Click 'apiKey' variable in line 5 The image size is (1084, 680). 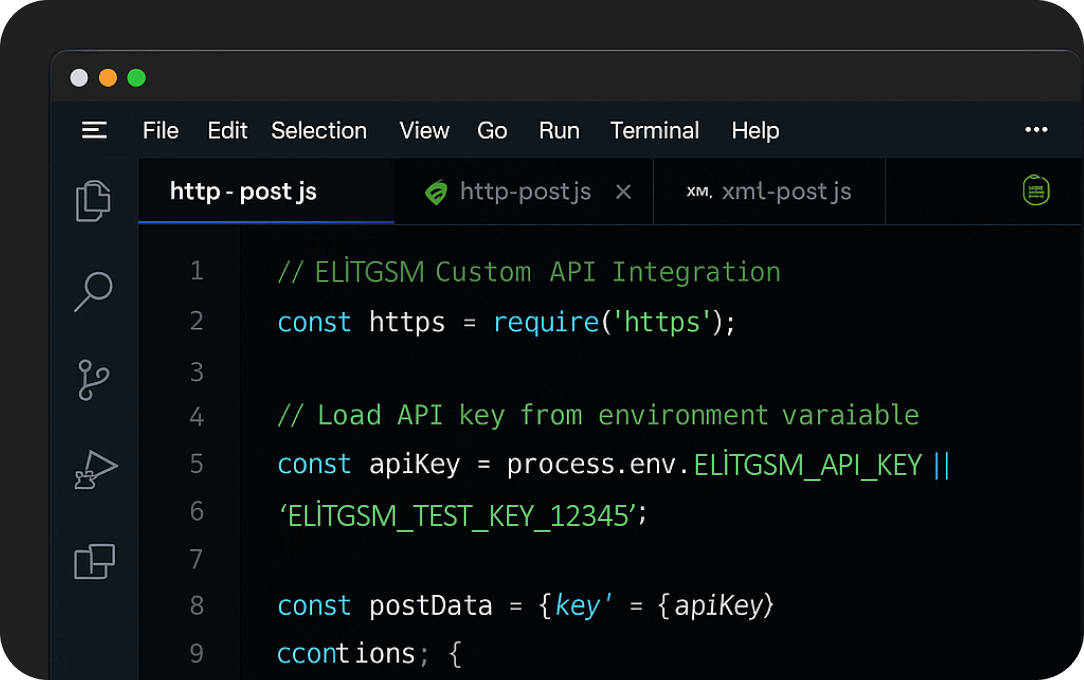coord(414,464)
